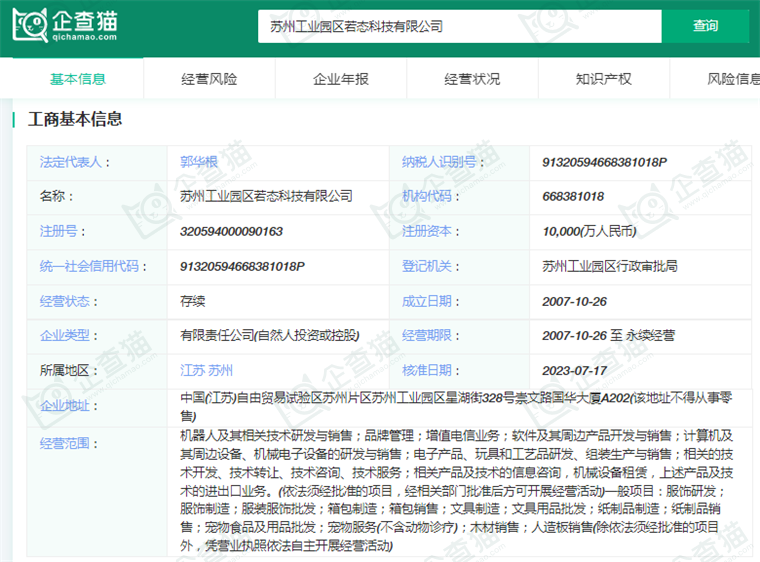760x562 pixels.
Task: Click the 江苏 苏州 region link
Action: [x=206, y=370]
